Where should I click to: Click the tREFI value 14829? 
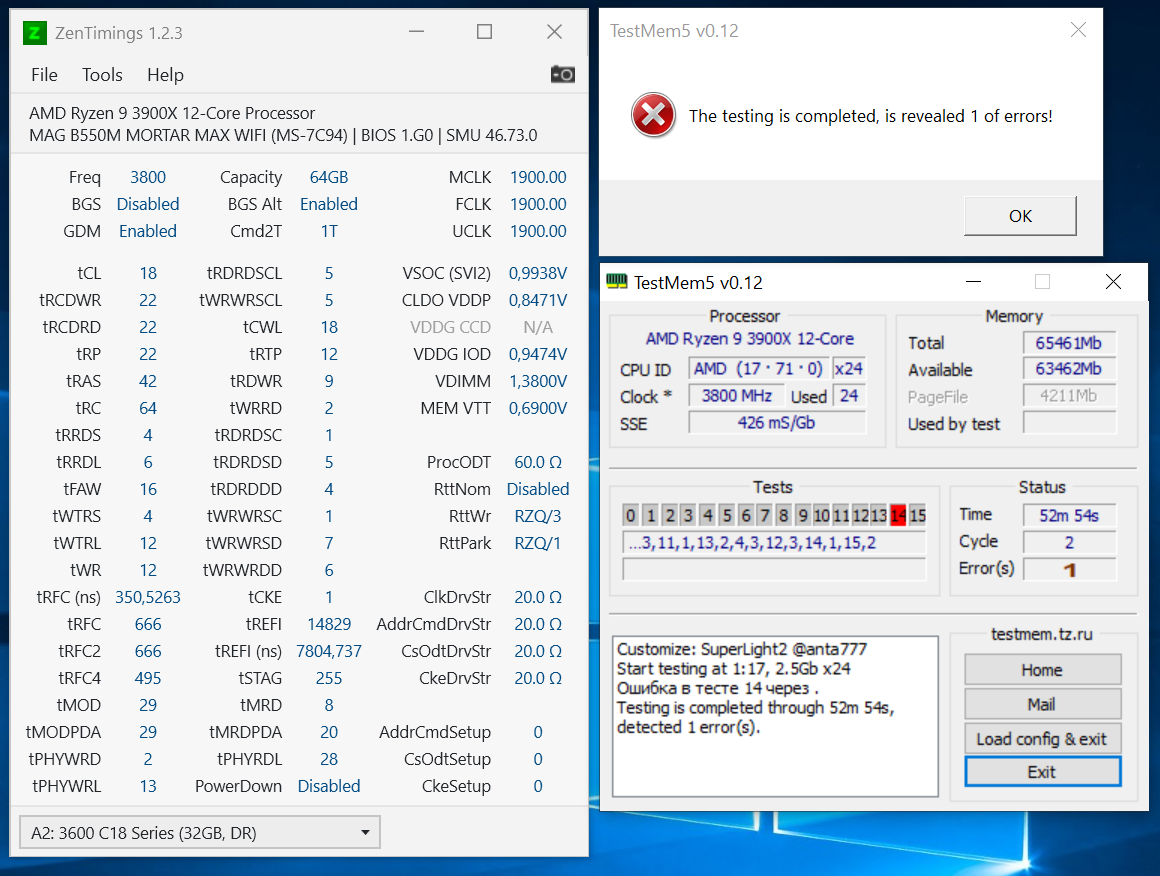click(328, 624)
